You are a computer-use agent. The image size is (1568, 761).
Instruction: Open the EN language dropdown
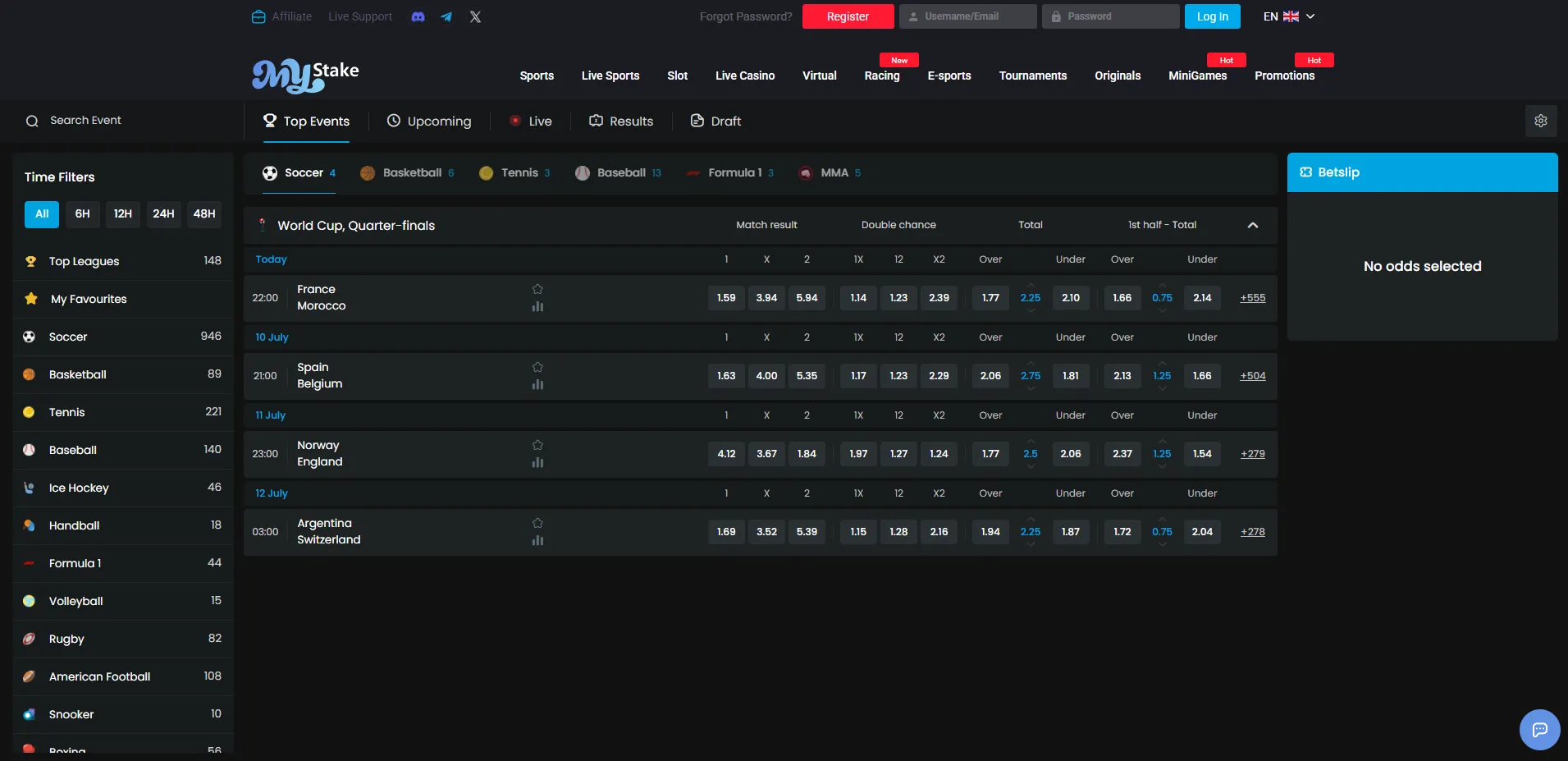(x=1289, y=16)
